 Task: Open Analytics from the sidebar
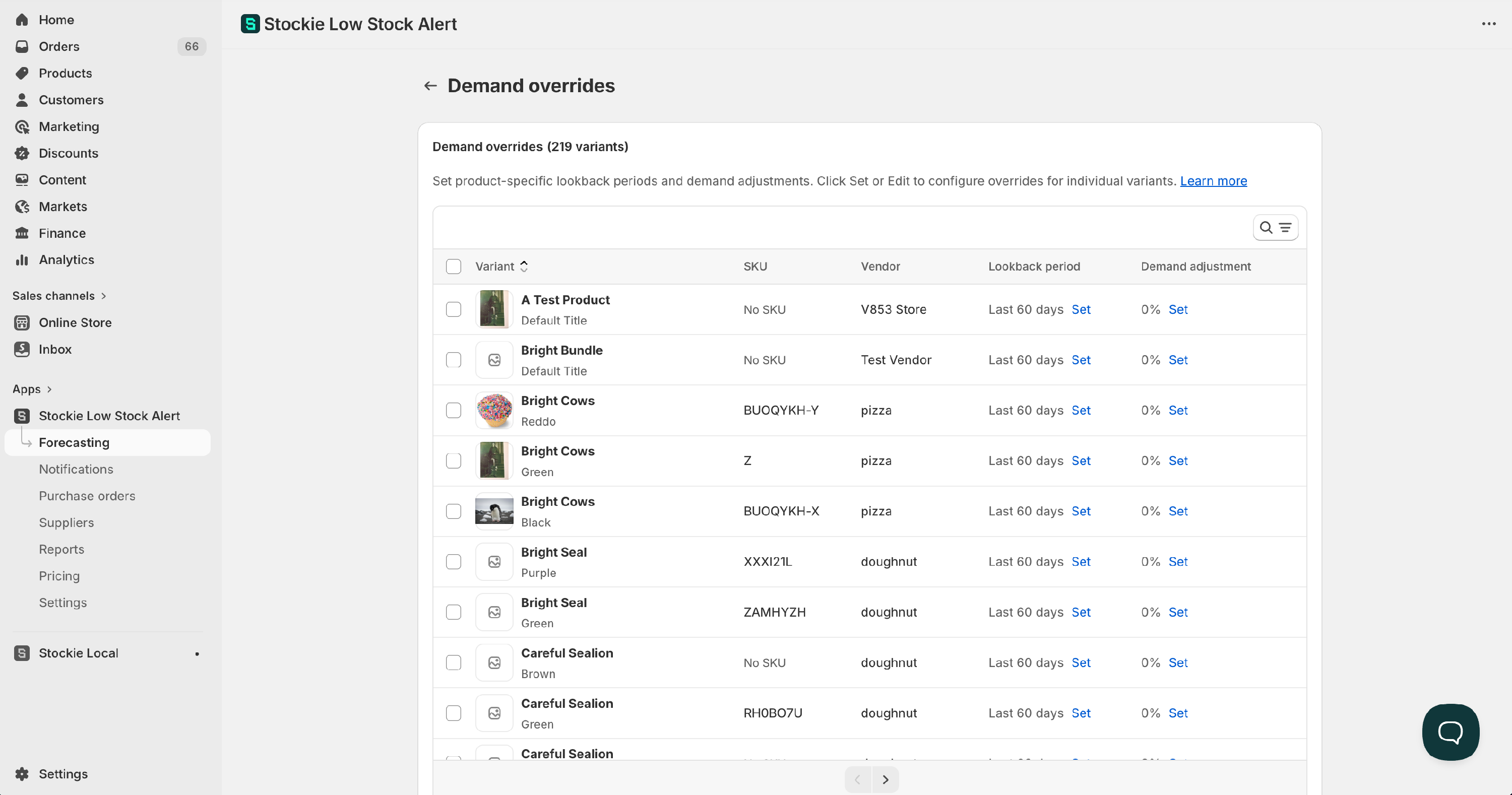[x=67, y=260]
